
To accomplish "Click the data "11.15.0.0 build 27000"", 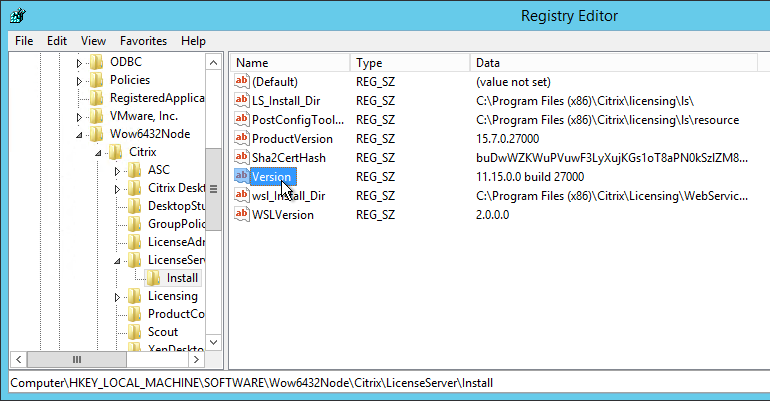I will [530, 177].
